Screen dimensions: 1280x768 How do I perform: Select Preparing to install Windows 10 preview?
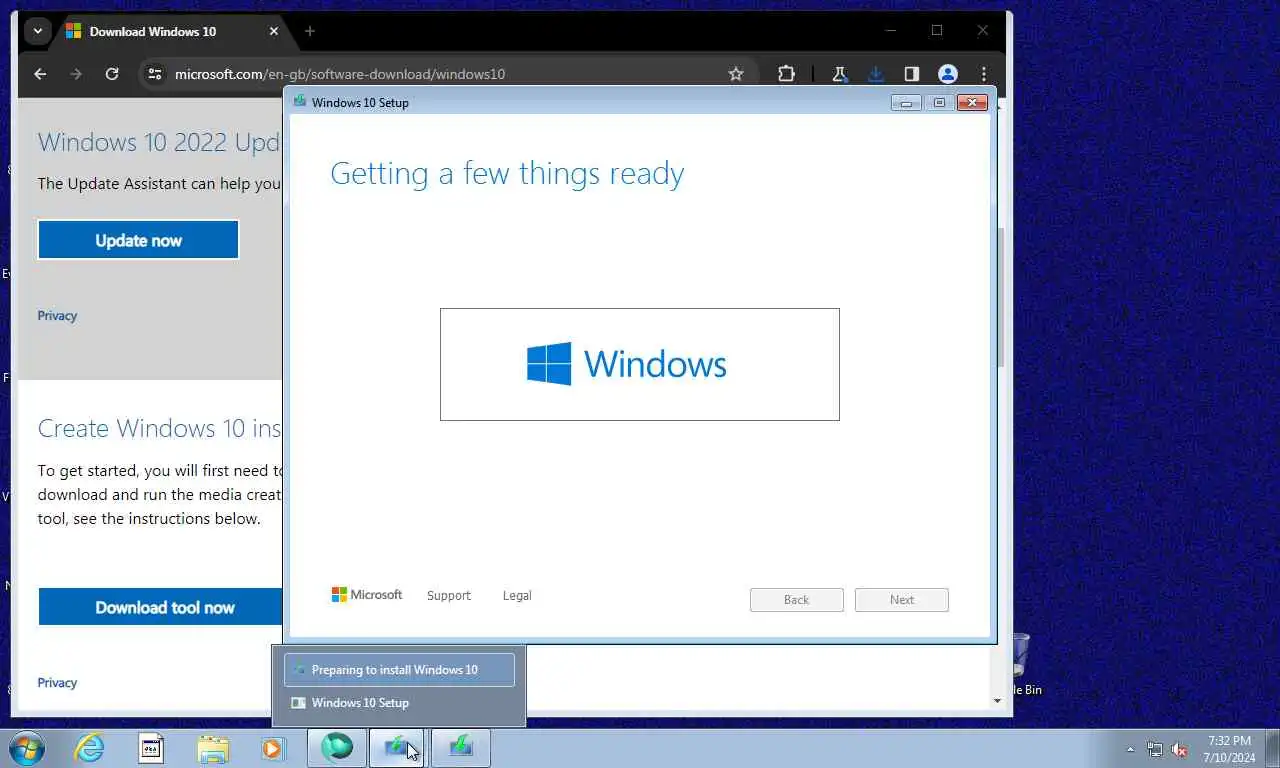click(x=399, y=670)
